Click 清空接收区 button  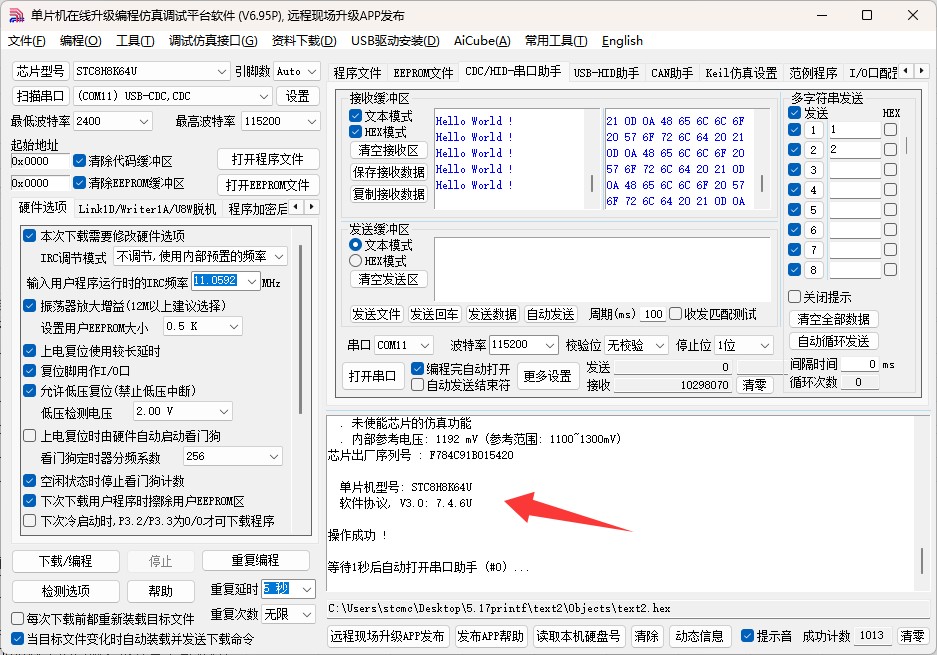click(388, 150)
